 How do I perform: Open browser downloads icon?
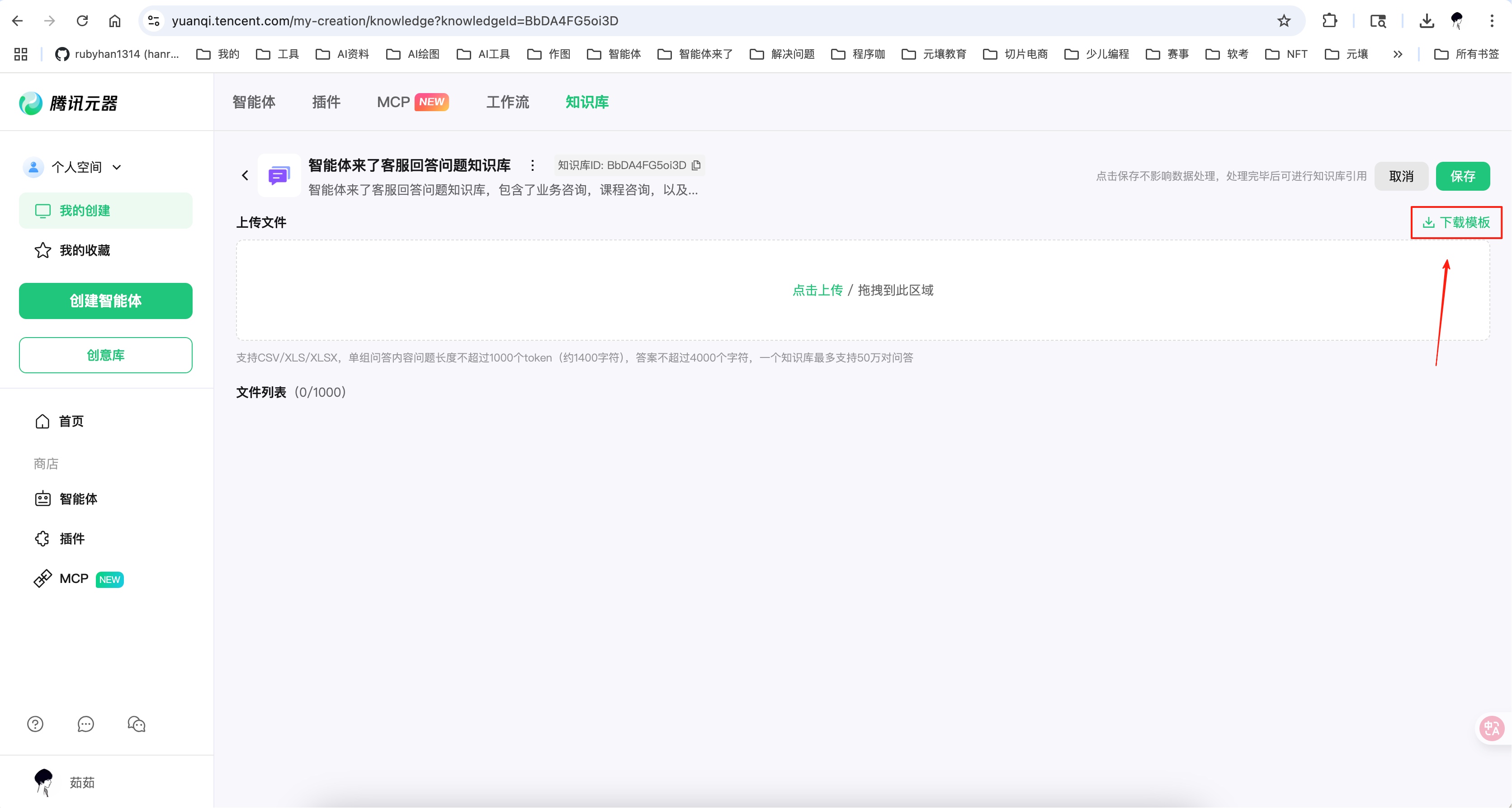(1427, 20)
